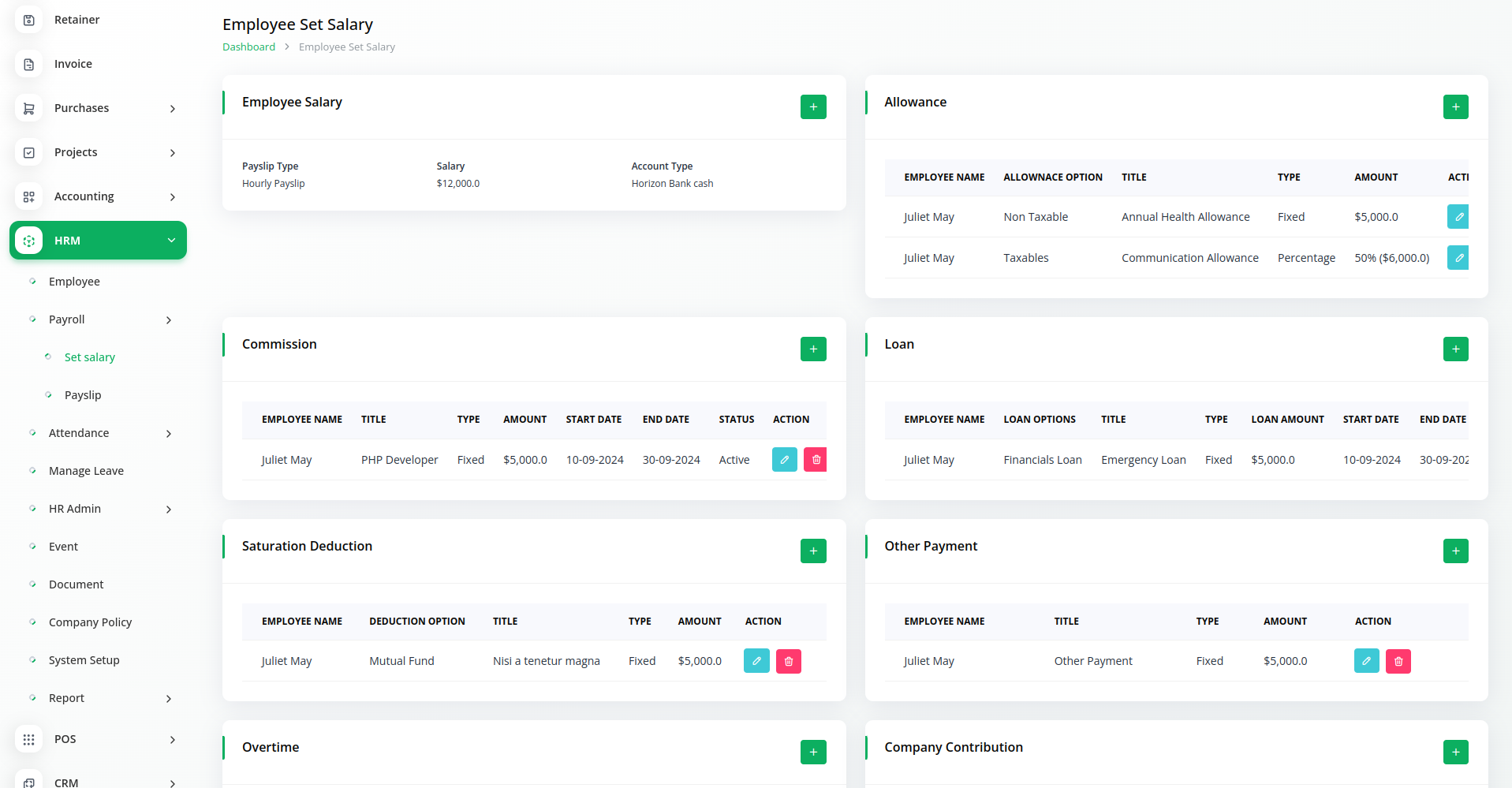Go to Dashboard via breadcrumb link
This screenshot has height=788, width=1512.
pos(248,47)
